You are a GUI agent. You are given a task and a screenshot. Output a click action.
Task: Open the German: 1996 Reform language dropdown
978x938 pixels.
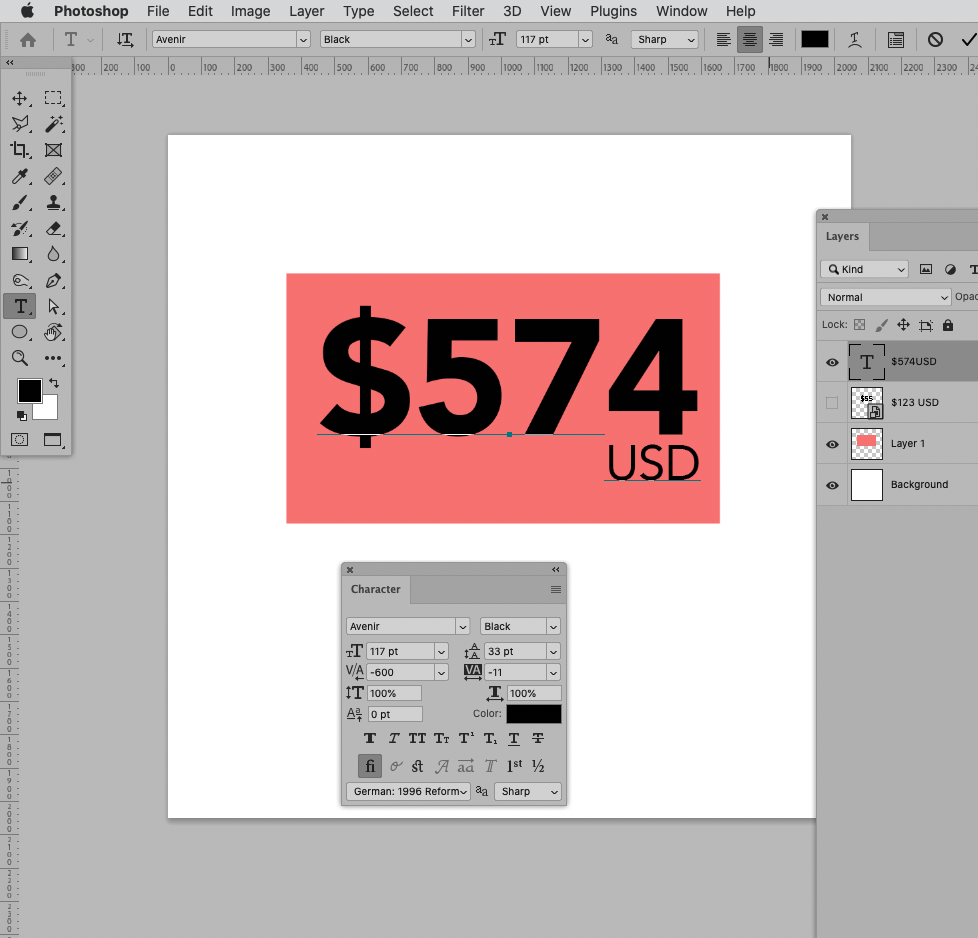[x=408, y=791]
